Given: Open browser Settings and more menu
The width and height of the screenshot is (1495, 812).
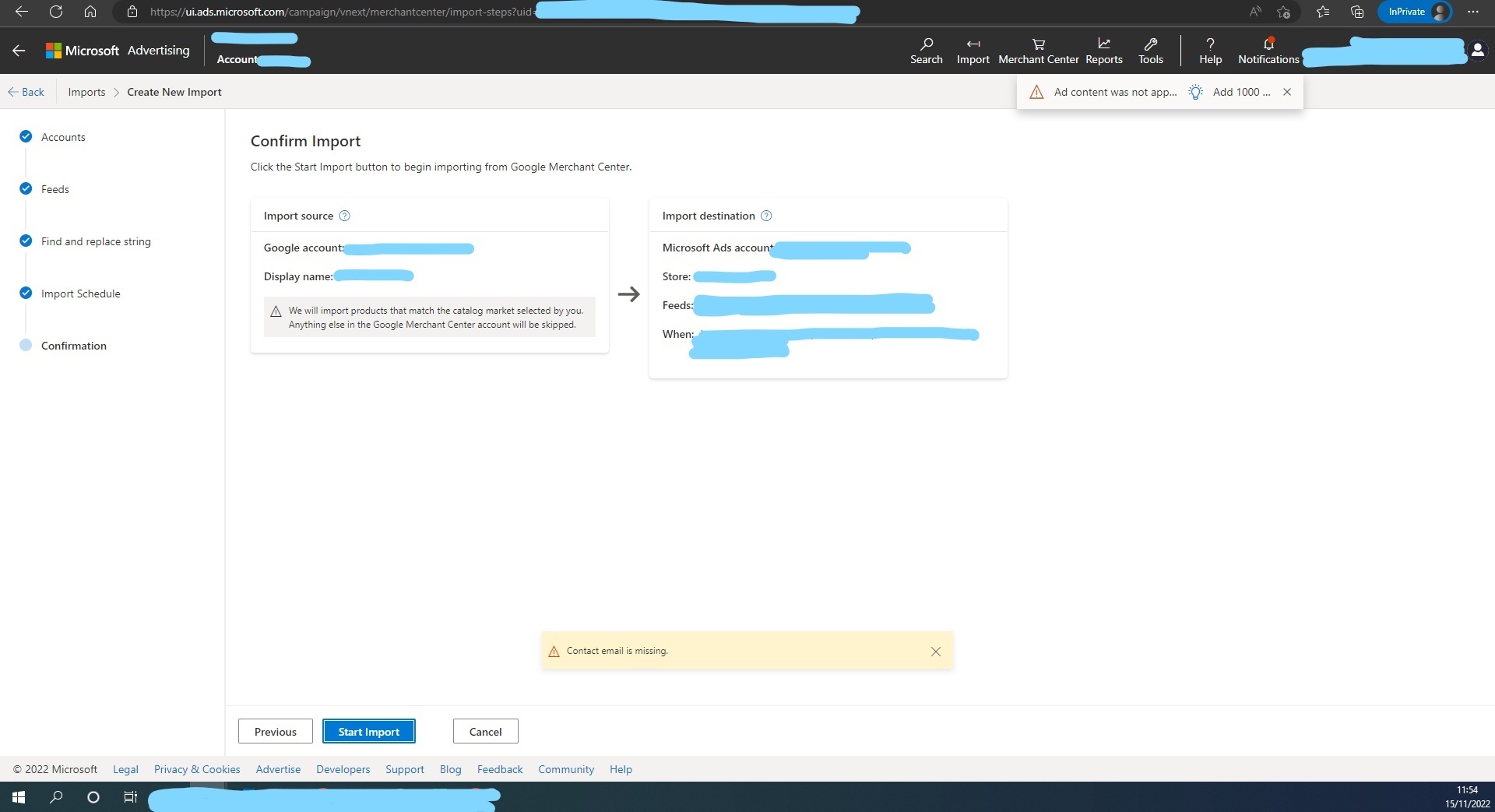Looking at the screenshot, I should click(1472, 12).
